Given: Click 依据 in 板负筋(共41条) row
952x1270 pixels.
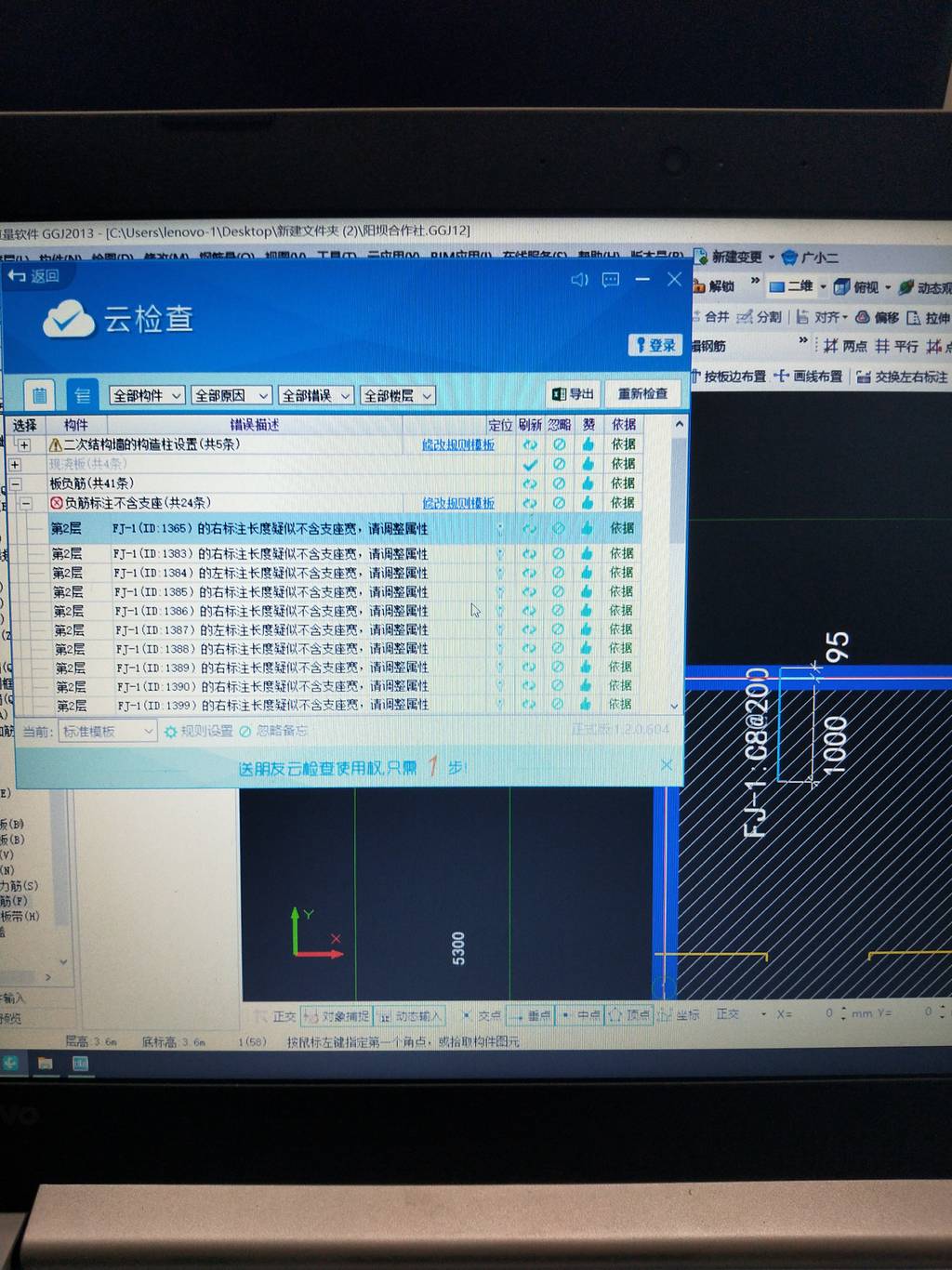Looking at the screenshot, I should click(623, 483).
